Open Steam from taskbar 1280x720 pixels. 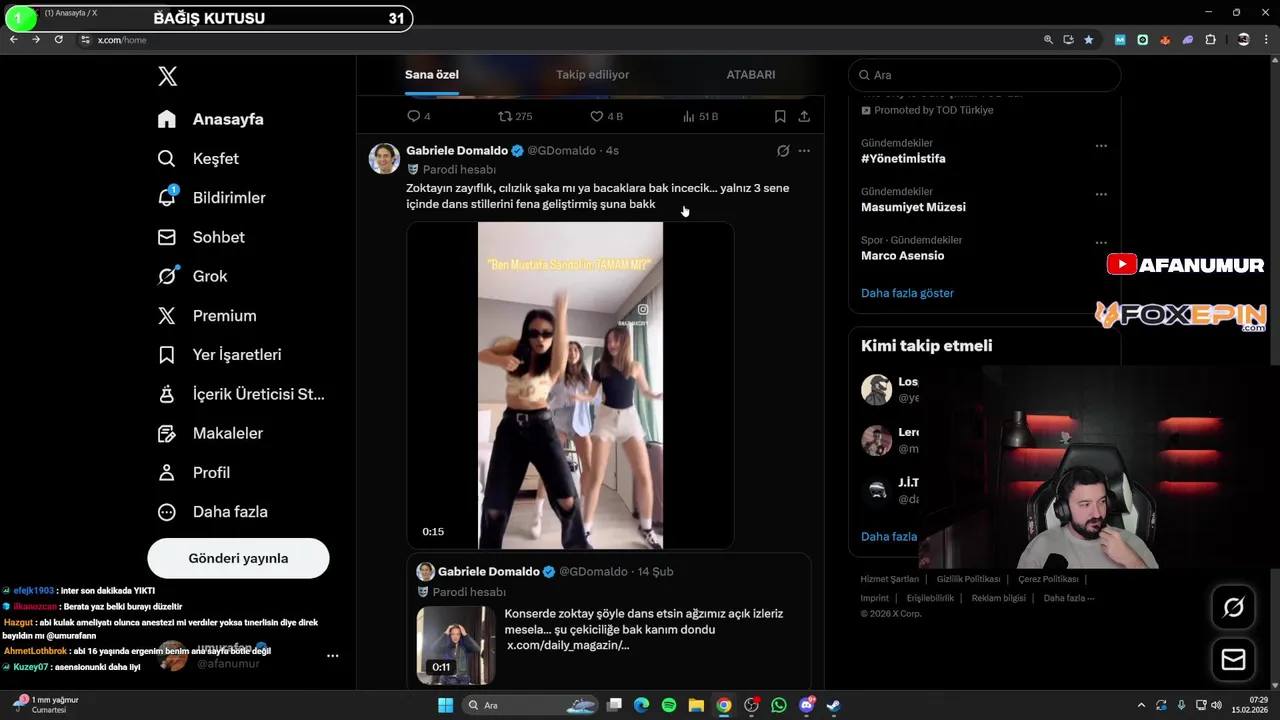coord(833,705)
